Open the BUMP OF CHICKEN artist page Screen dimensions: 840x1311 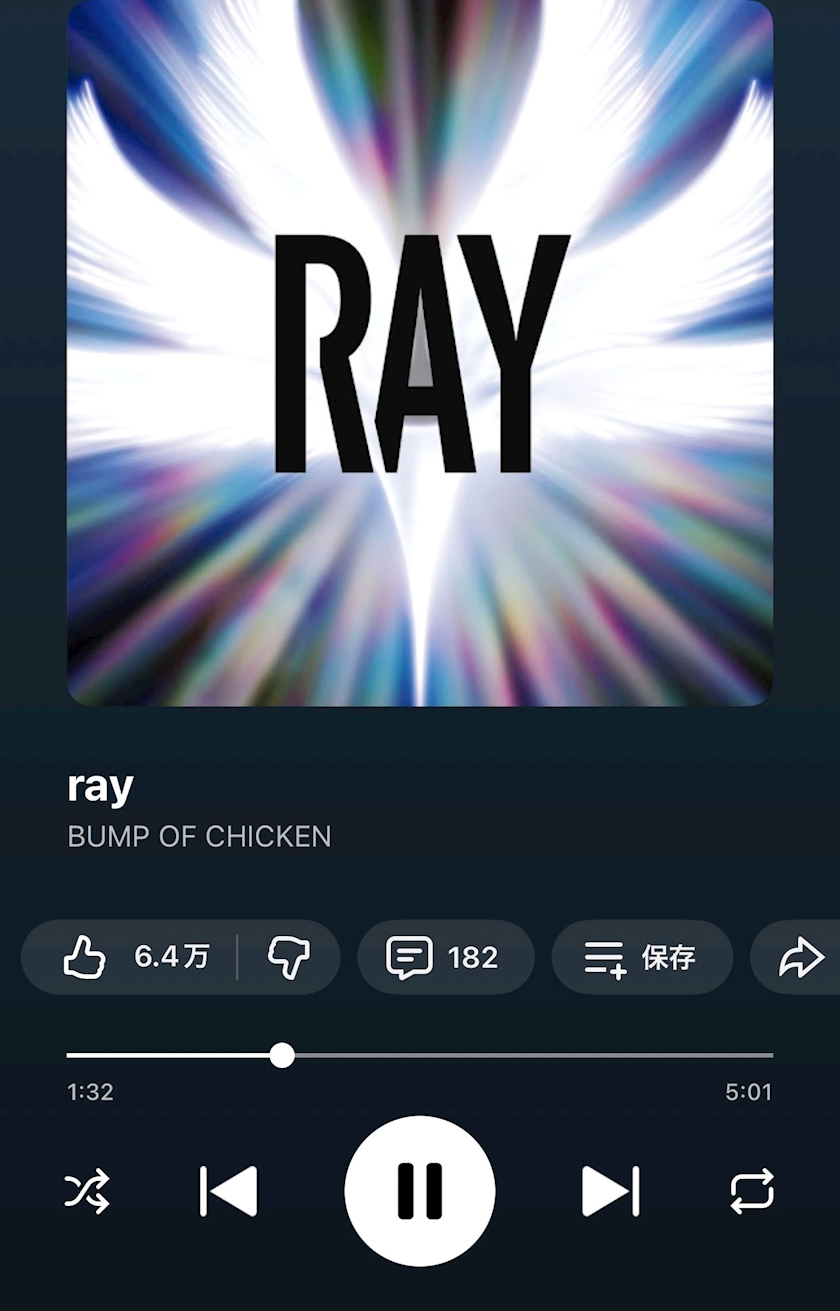[199, 836]
